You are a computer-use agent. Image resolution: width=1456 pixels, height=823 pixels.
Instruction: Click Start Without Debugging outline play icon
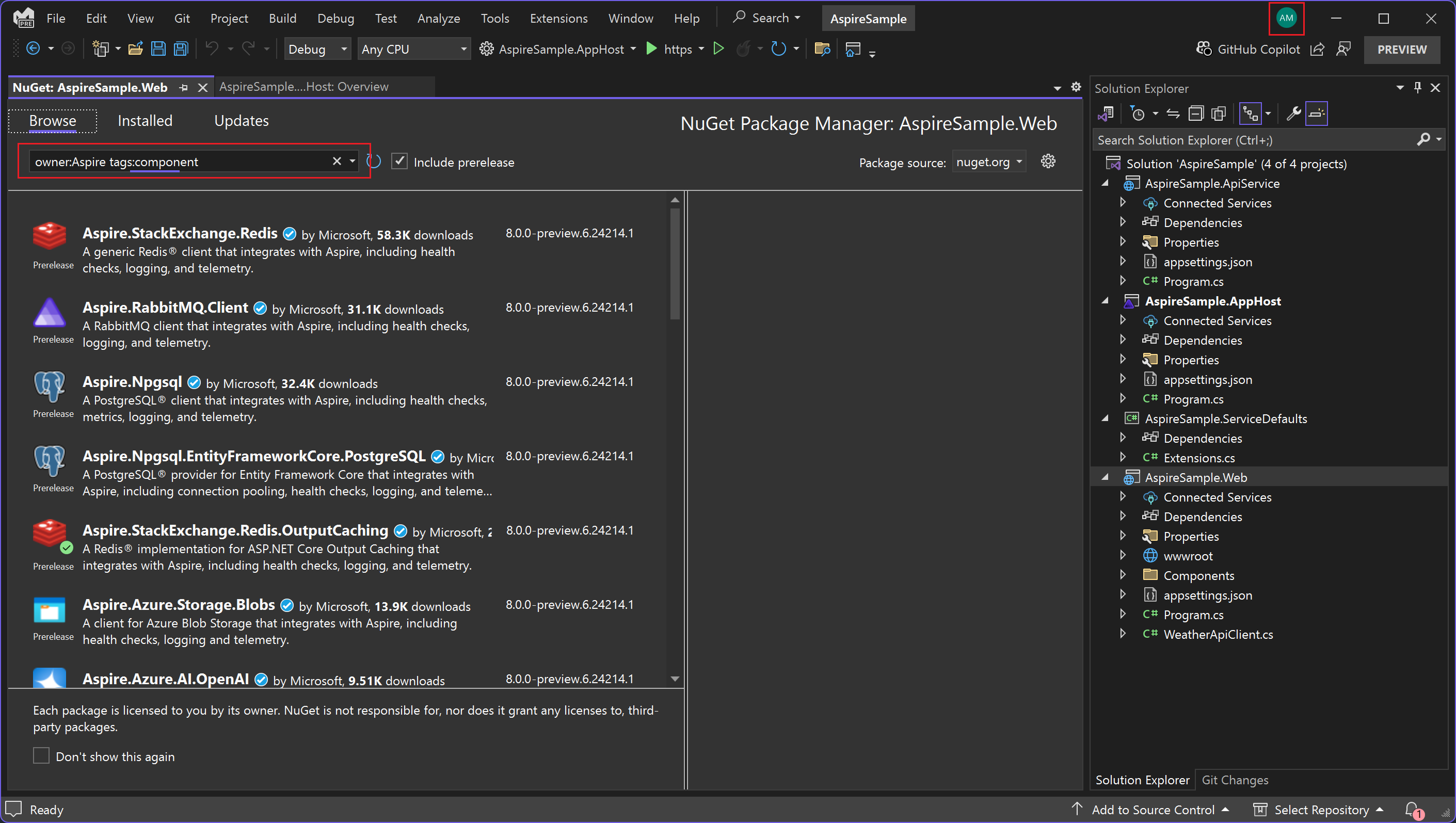pos(718,49)
